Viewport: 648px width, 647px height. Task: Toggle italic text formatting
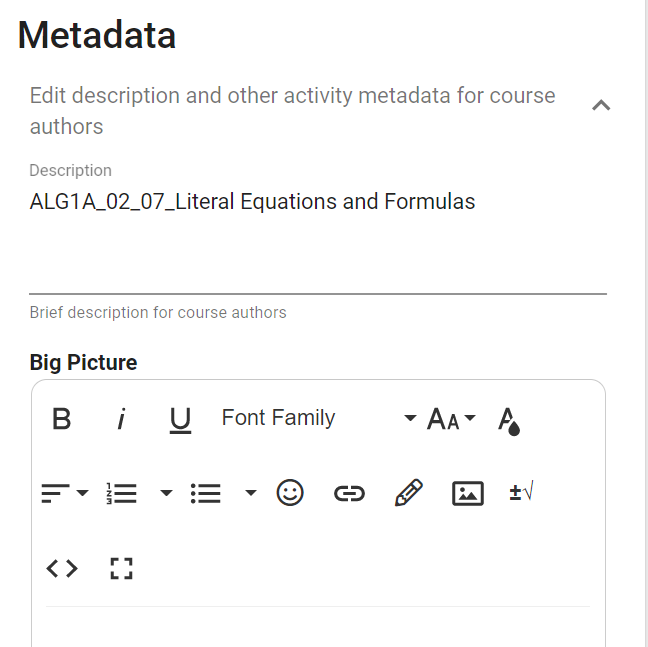(x=121, y=419)
